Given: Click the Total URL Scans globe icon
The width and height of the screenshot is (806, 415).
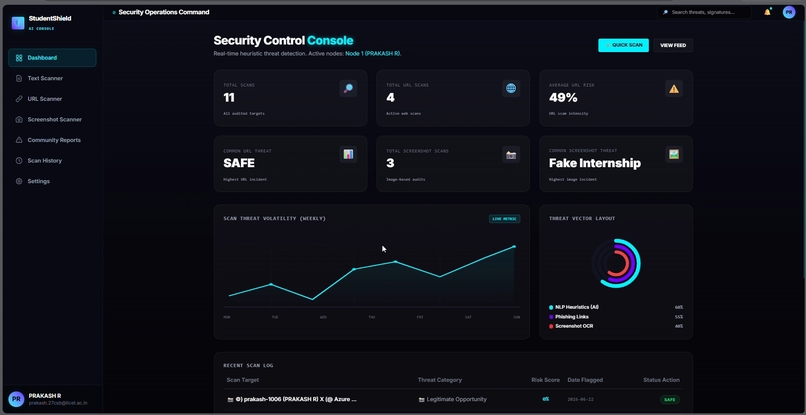Looking at the screenshot, I should pyautogui.click(x=511, y=88).
